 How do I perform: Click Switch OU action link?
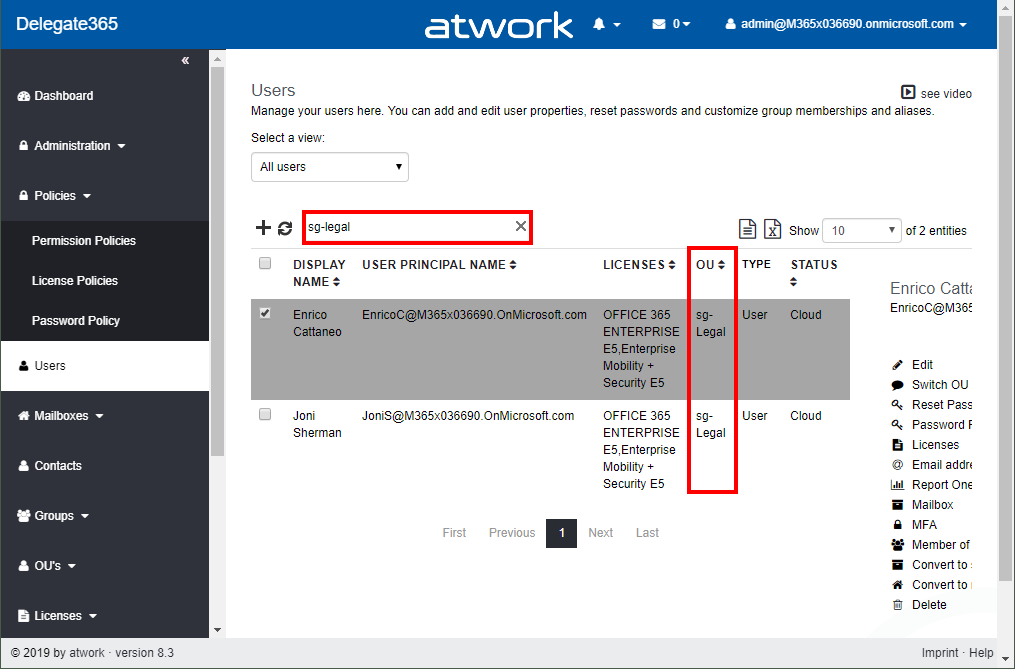pos(939,385)
